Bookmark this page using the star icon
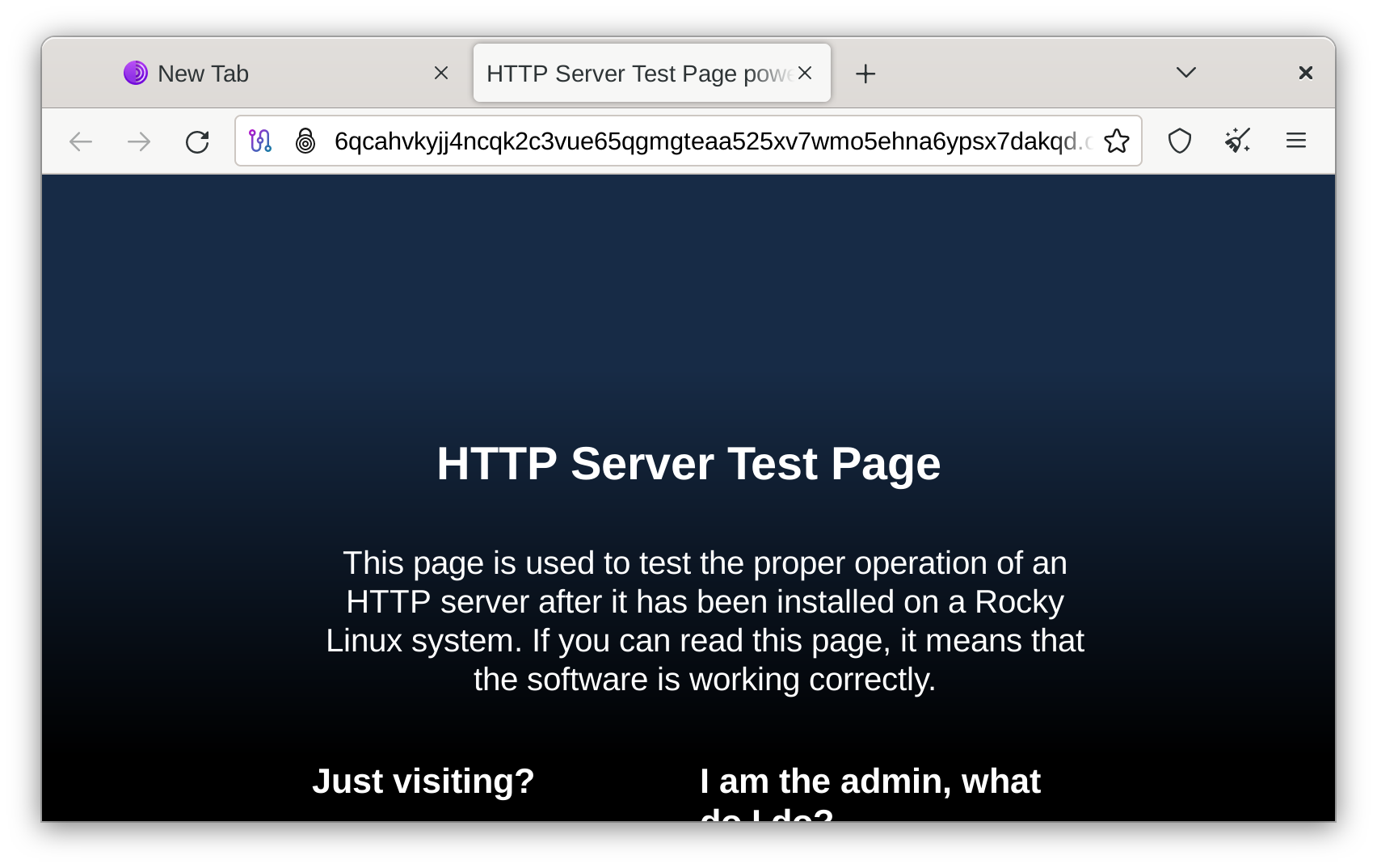1377x868 pixels. (1118, 141)
